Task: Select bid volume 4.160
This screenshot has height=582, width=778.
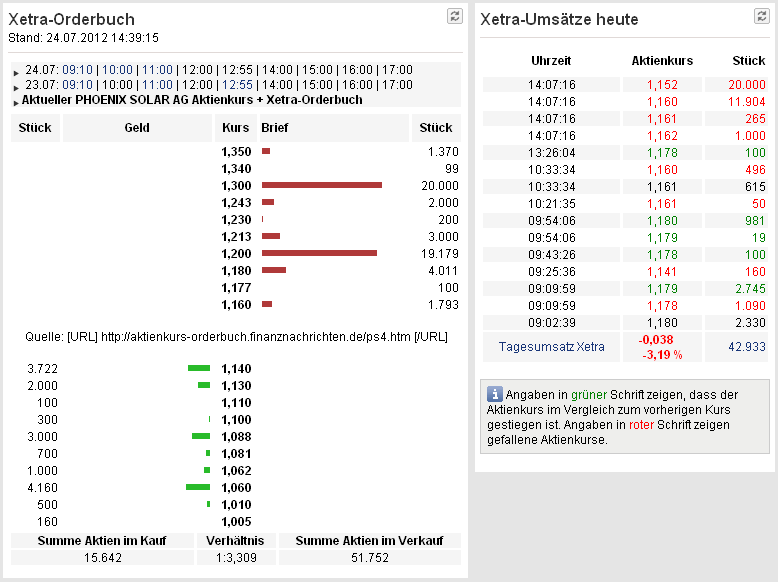Action: 42,488
